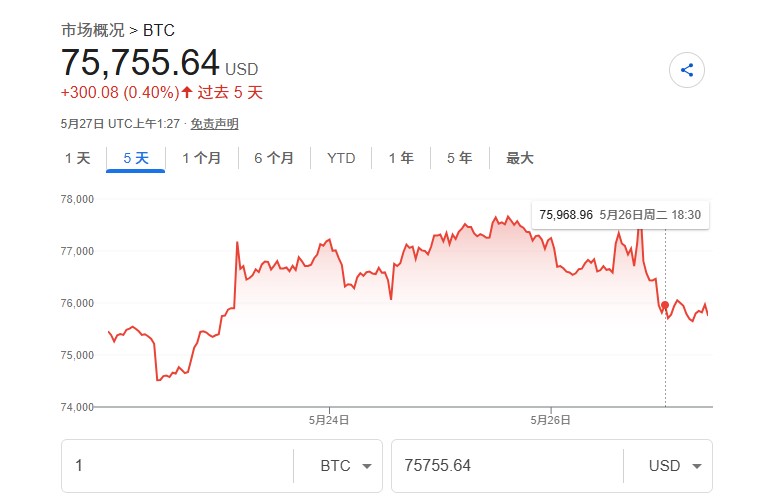This screenshot has width=769, height=502.
Task: Click the share icon button
Action: [x=687, y=70]
